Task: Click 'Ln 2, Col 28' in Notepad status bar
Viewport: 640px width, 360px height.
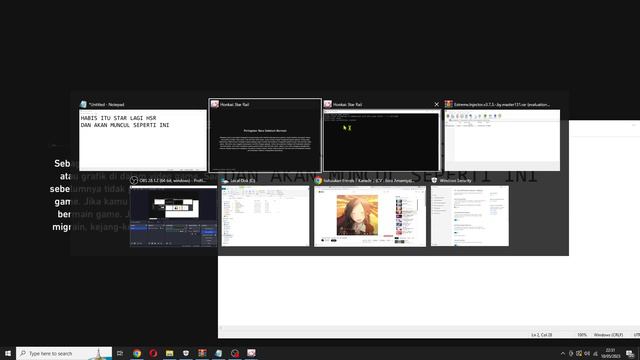Action: (542, 335)
